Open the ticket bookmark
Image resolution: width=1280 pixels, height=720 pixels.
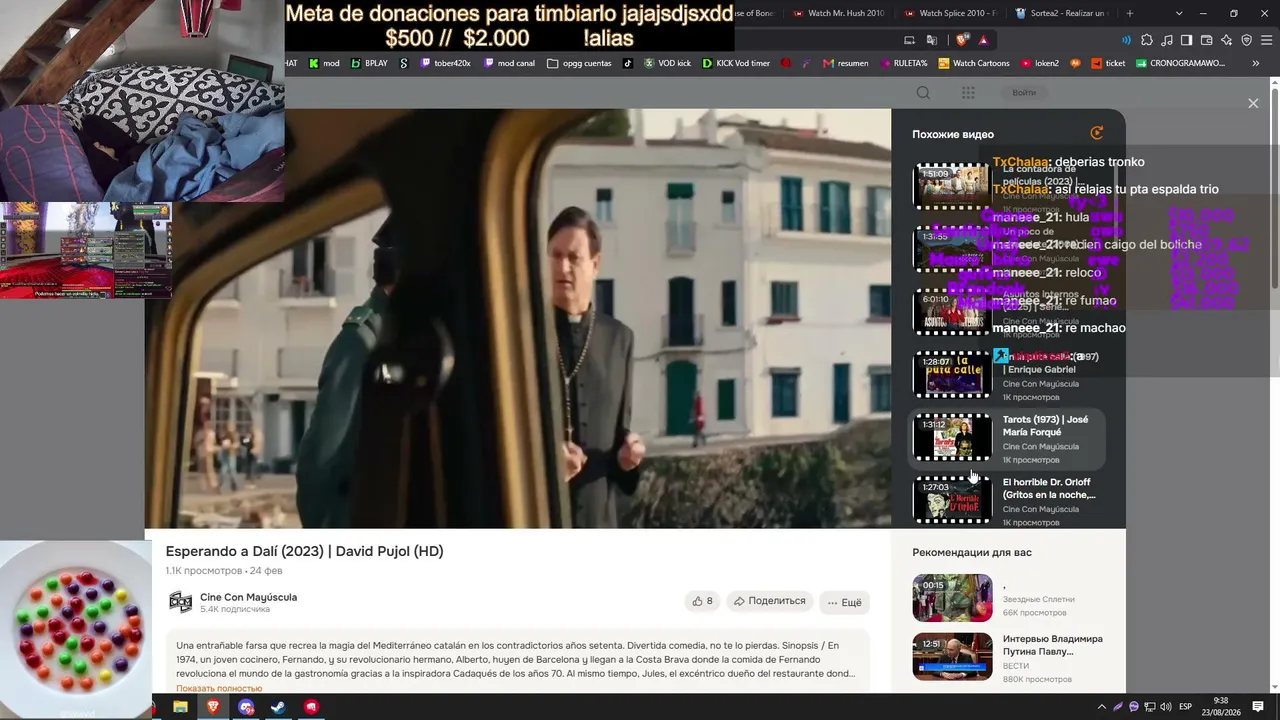[x=1108, y=63]
